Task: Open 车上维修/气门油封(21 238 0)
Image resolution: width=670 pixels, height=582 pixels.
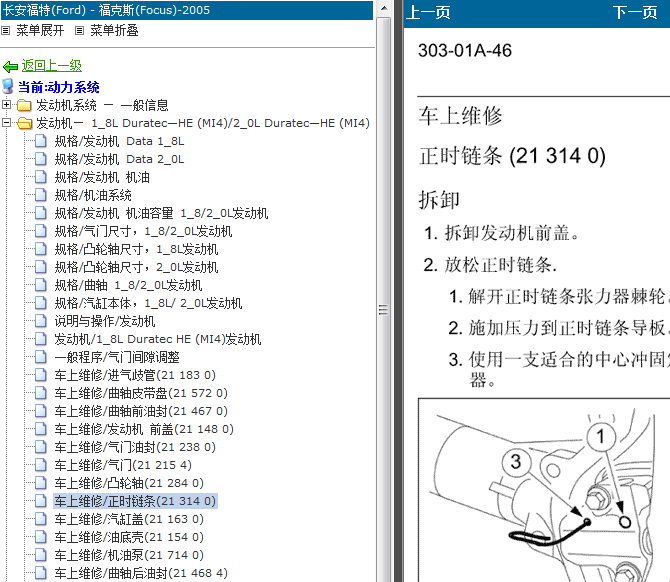Action: 135,447
